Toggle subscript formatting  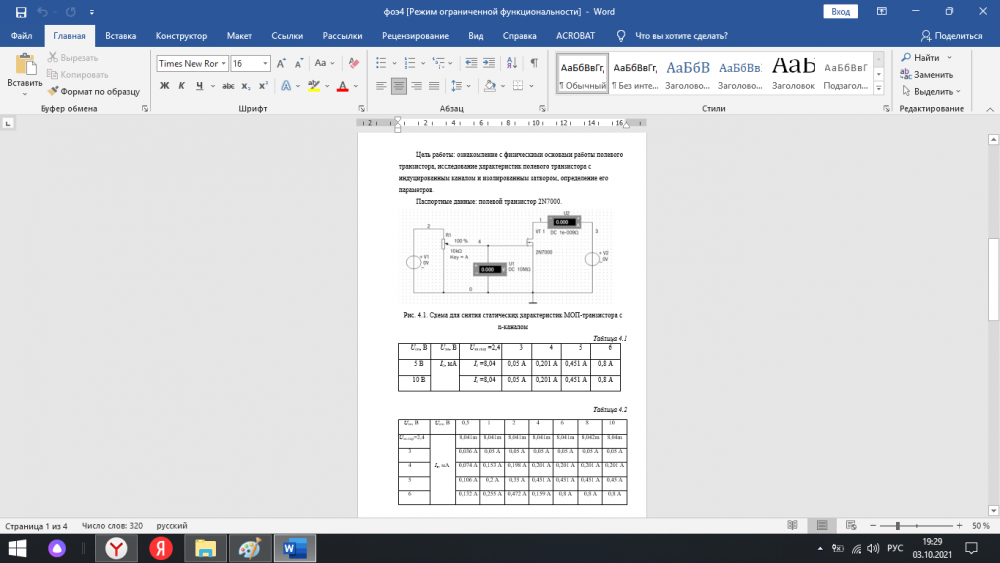point(245,86)
